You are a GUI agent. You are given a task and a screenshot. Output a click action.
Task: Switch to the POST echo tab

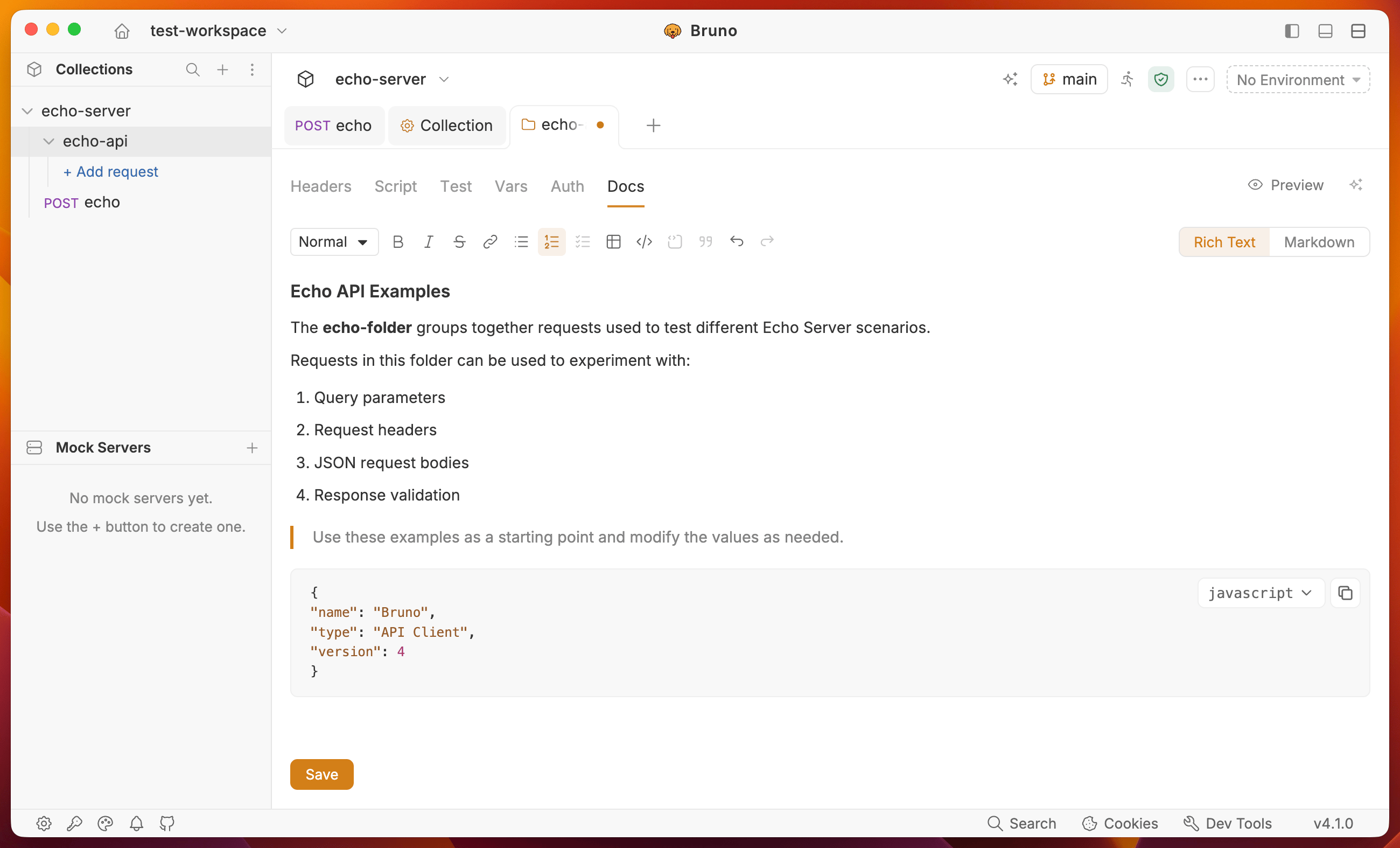click(333, 126)
